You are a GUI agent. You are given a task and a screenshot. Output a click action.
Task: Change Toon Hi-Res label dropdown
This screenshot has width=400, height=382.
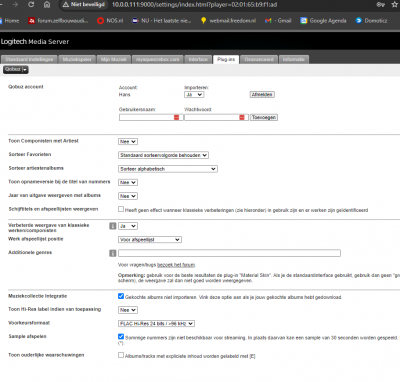point(128,310)
